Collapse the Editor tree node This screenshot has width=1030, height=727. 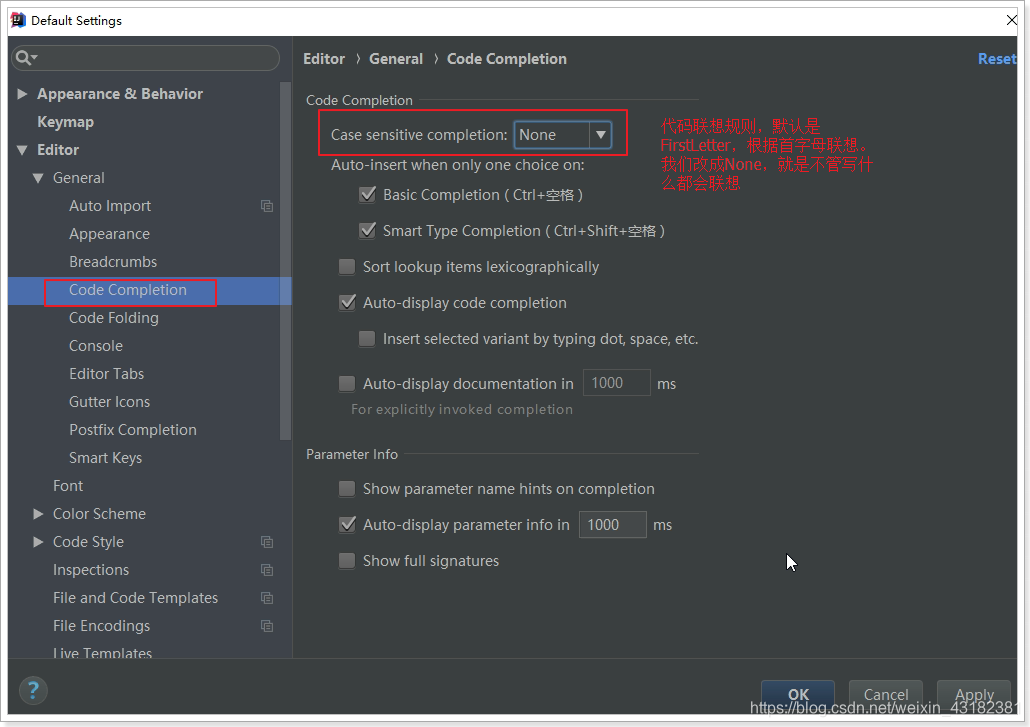(x=22, y=150)
